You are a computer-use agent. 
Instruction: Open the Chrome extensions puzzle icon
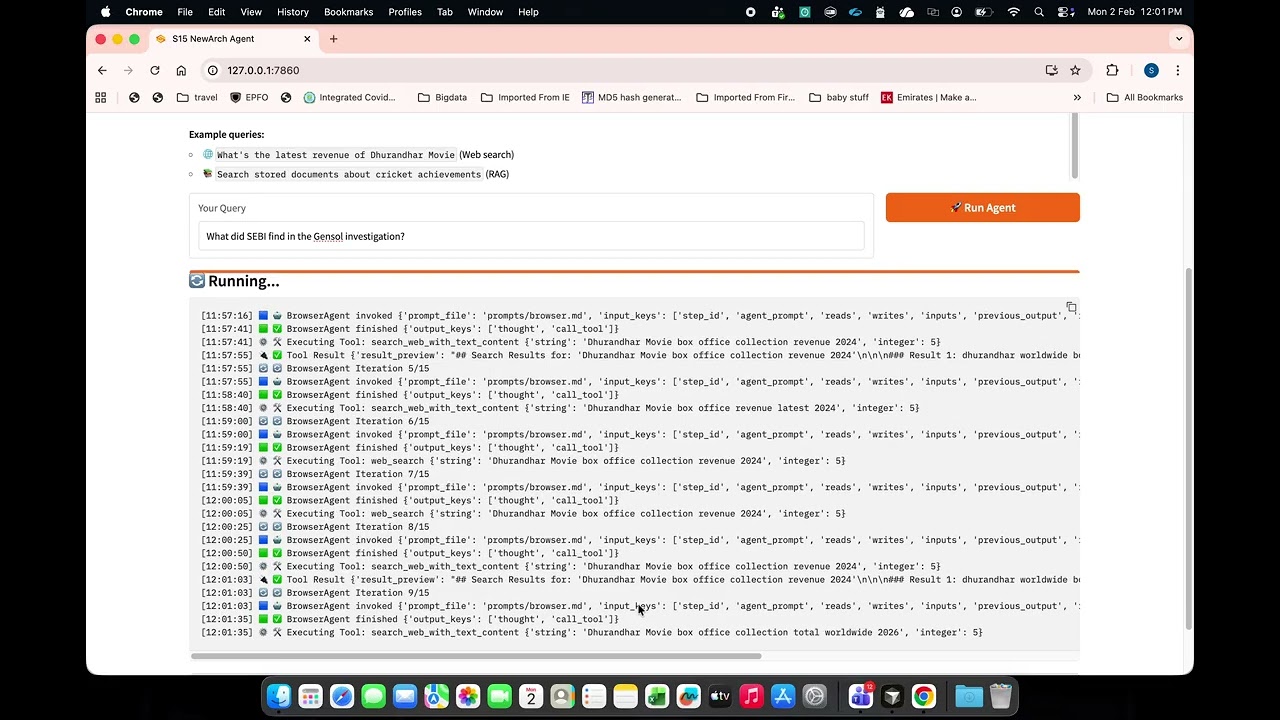(x=1112, y=70)
